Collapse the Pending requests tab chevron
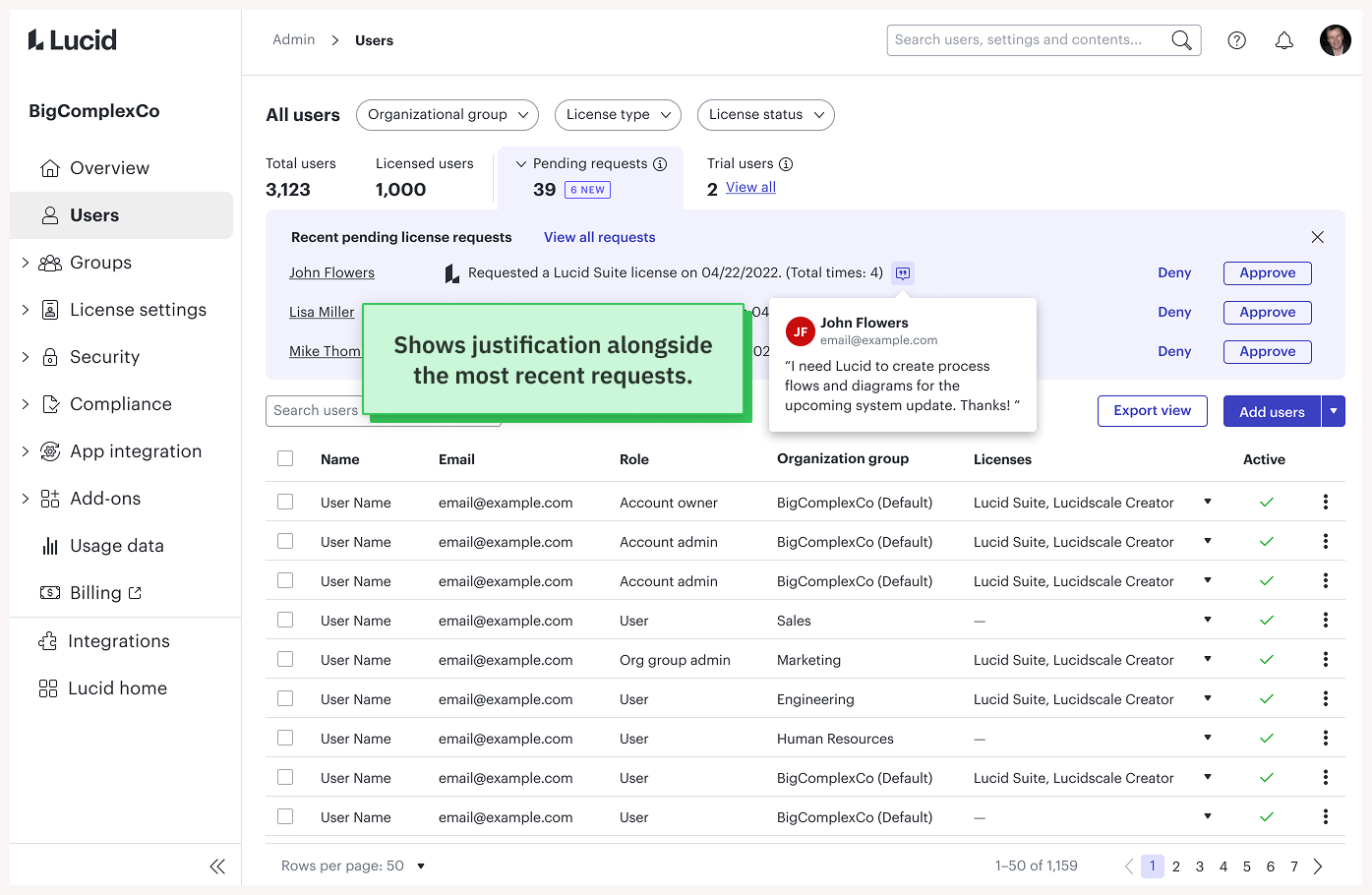 pyautogui.click(x=521, y=164)
